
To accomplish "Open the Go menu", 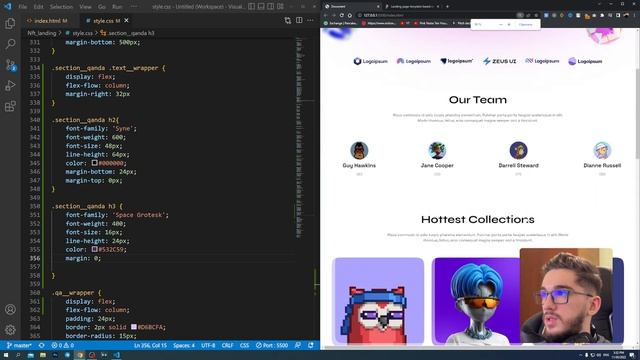I will point(102,7).
